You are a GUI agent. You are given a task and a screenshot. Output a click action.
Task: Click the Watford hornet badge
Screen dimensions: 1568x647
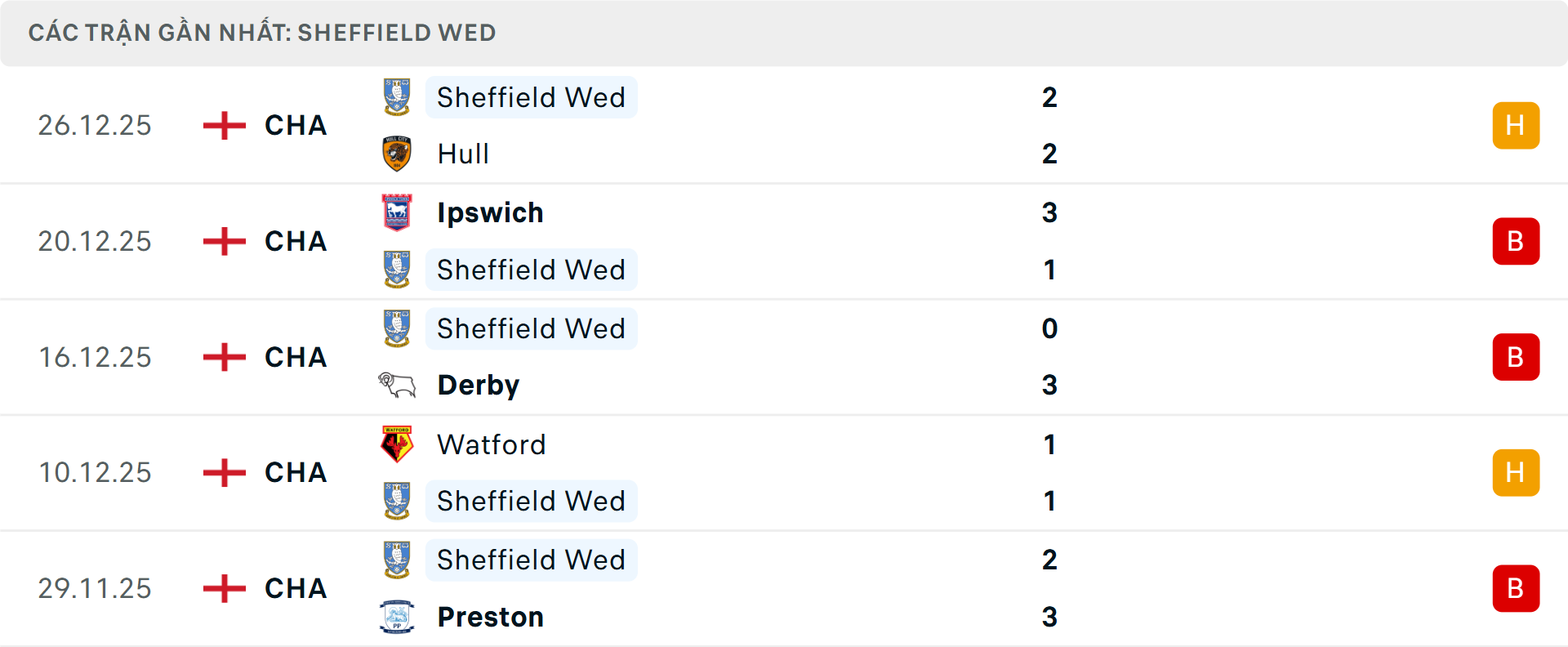(398, 444)
